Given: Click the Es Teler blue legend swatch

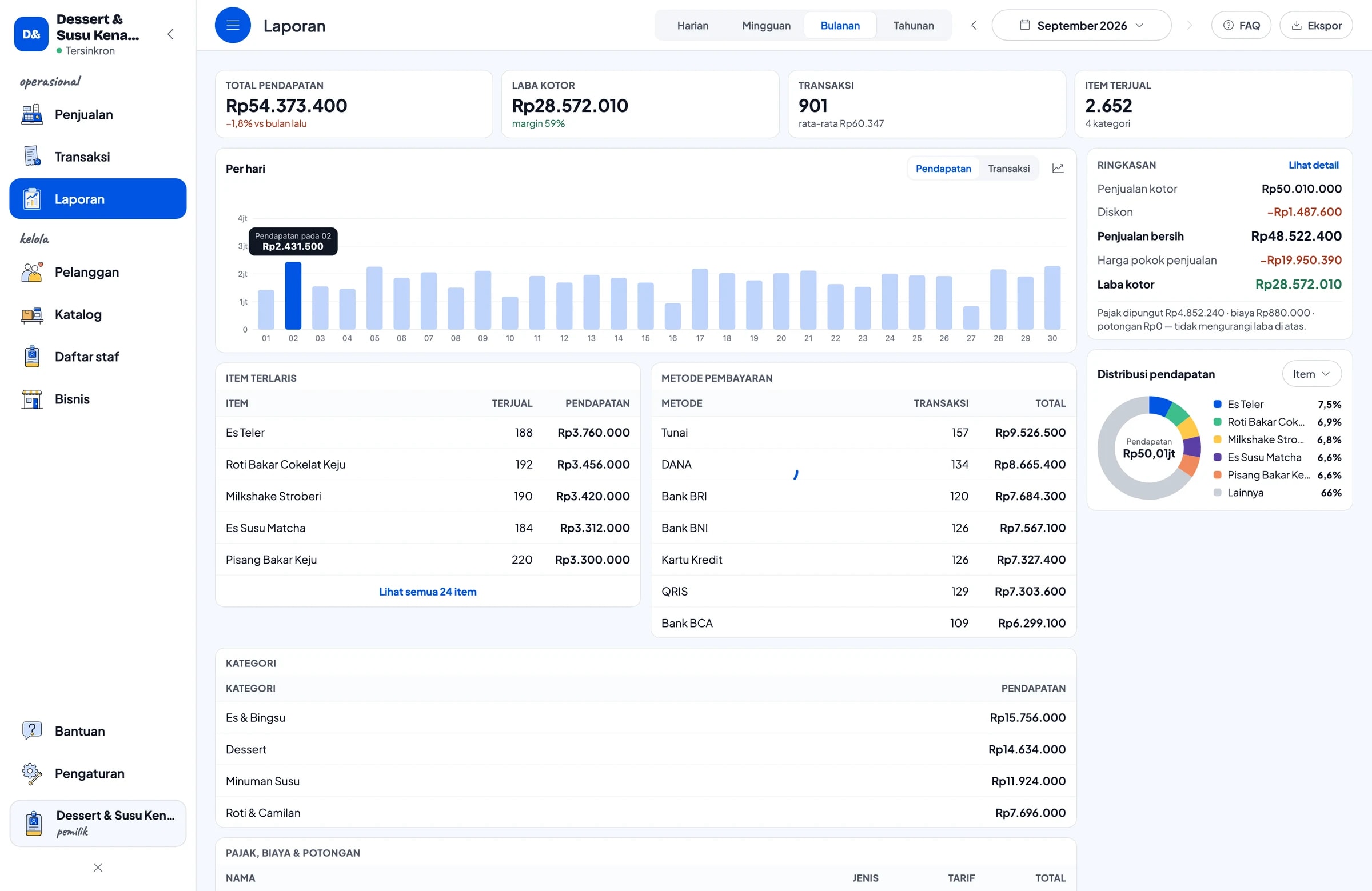Looking at the screenshot, I should tap(1217, 405).
